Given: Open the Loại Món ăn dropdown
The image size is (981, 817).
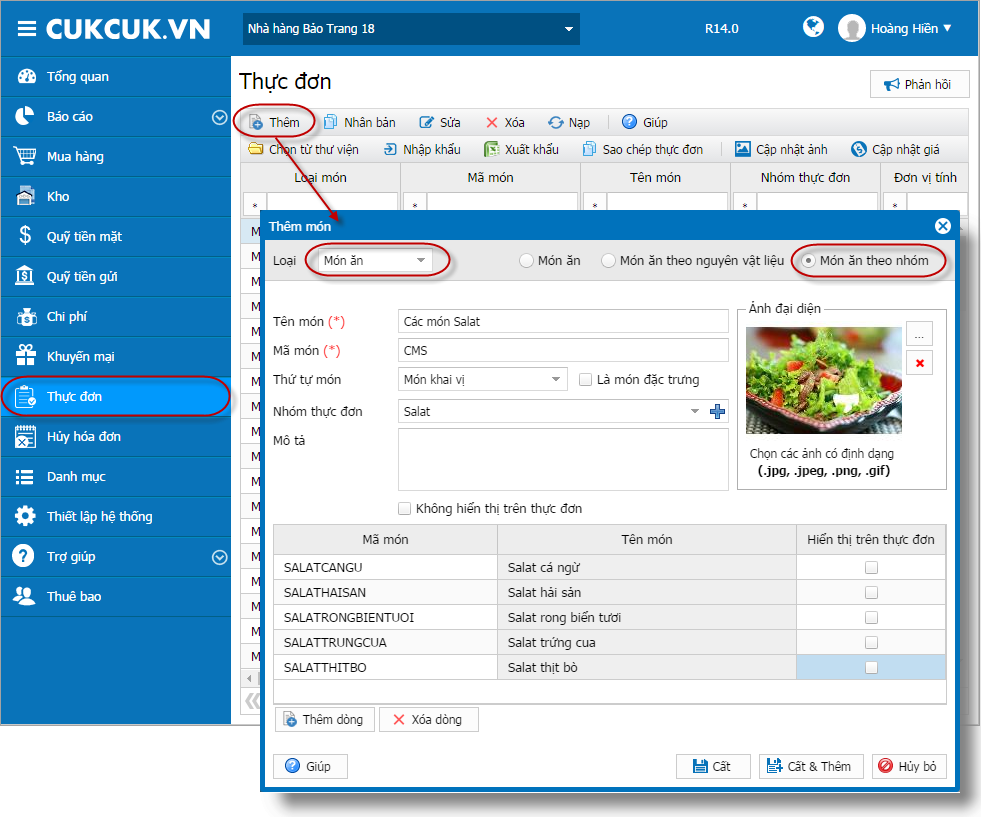Looking at the screenshot, I should coord(375,260).
